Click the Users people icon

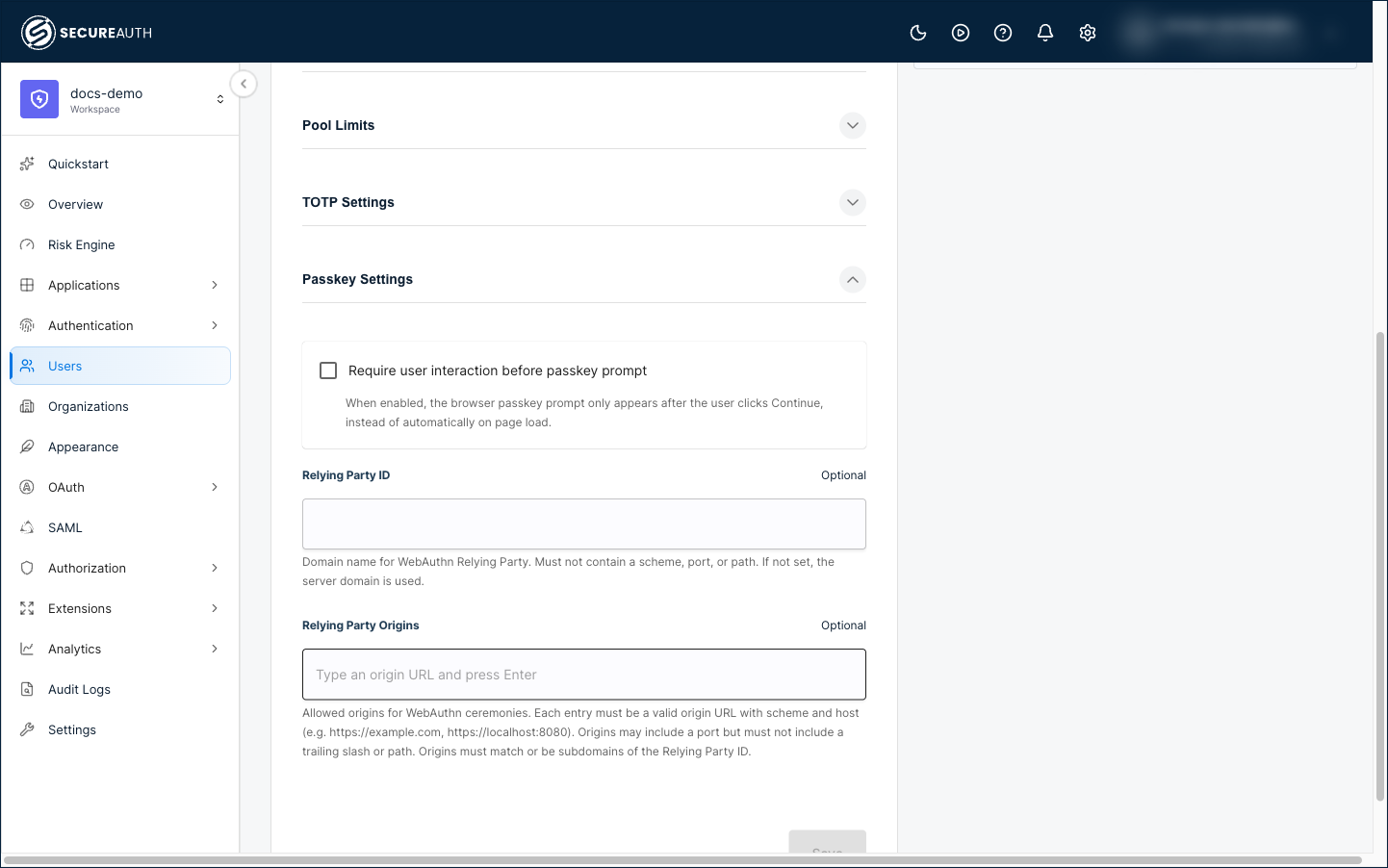tap(27, 366)
